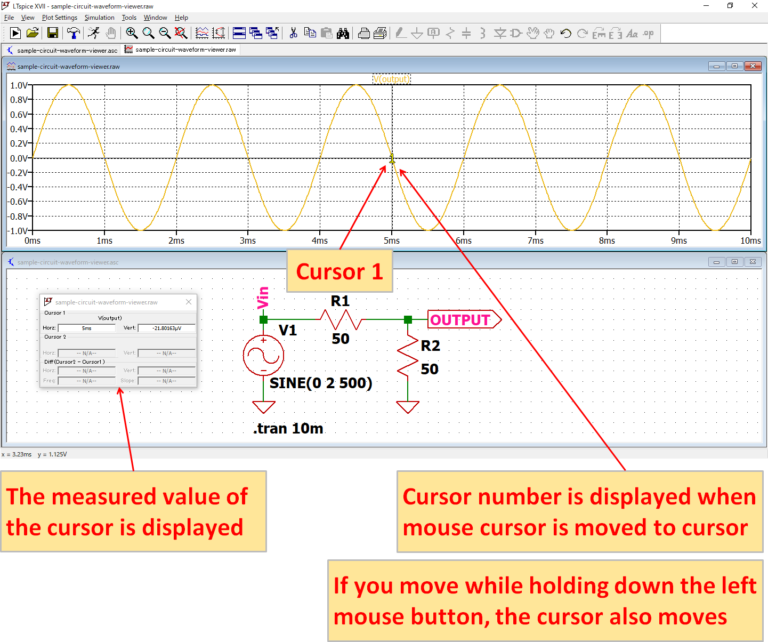This screenshot has height=642, width=768.
Task: Click Cursor 1 Horz field showing 5ms
Action: pyautogui.click(x=87, y=328)
